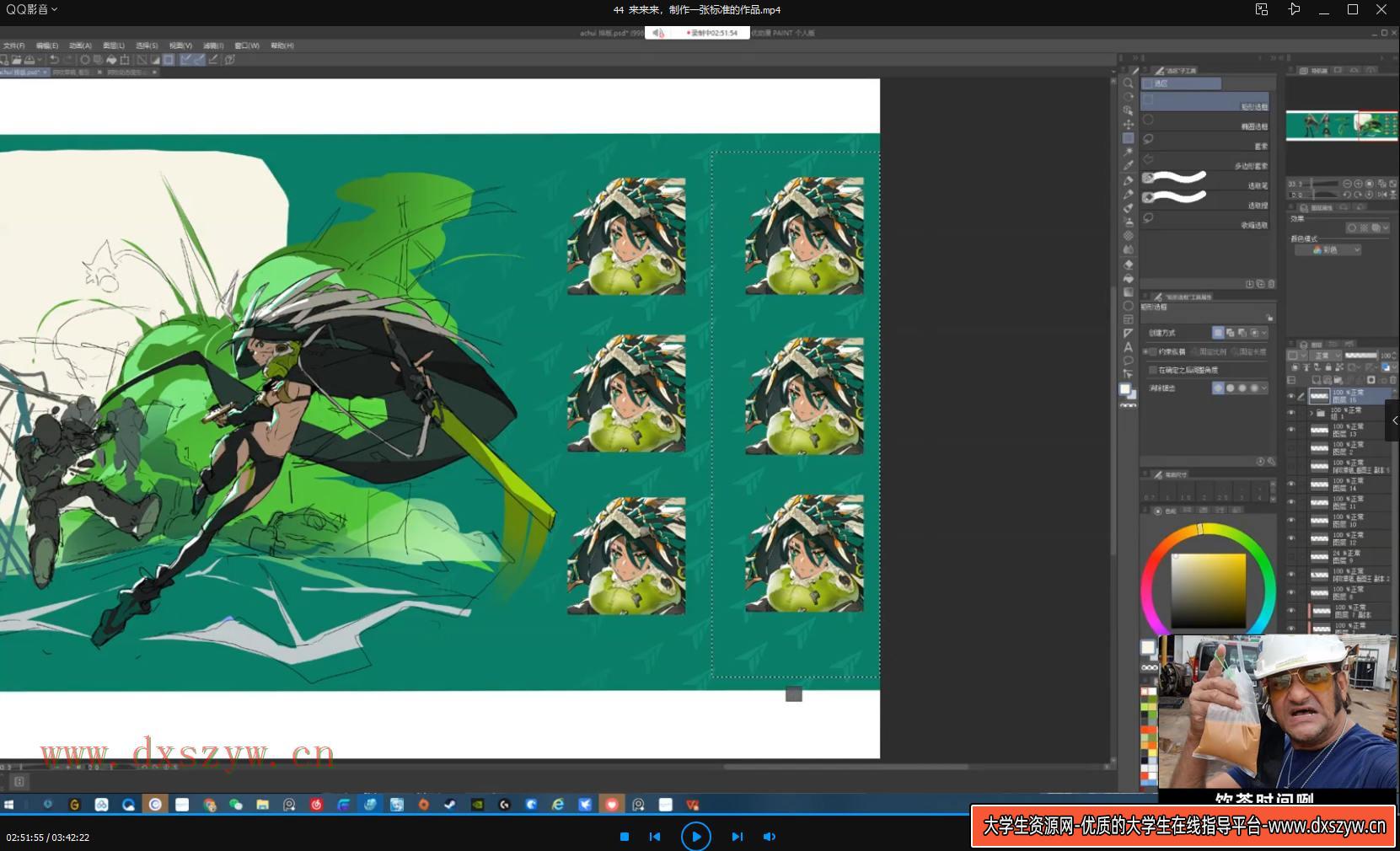Viewport: 1400px width, 851px height.
Task: Choose the 套索 lasso sub tool
Action: [x=1205, y=141]
